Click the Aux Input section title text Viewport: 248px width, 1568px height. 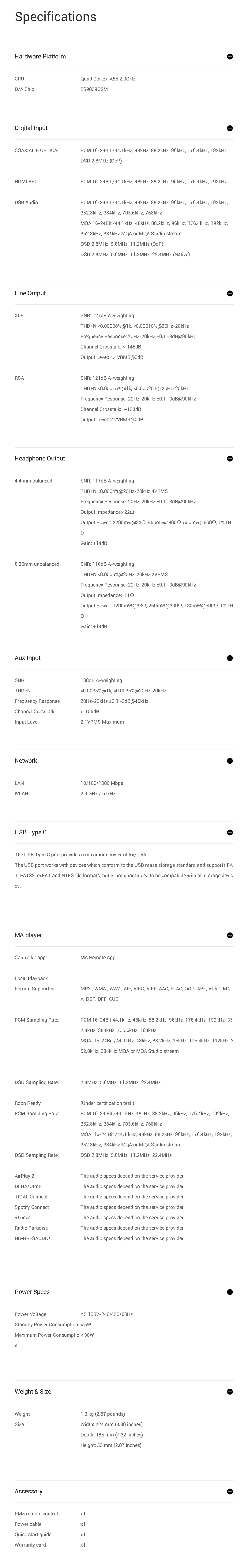pos(28,658)
